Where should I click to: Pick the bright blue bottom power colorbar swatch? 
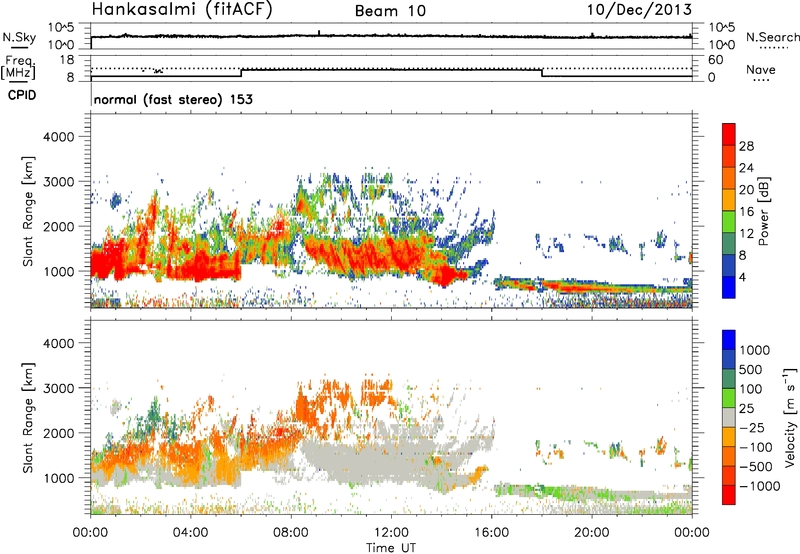(x=729, y=288)
